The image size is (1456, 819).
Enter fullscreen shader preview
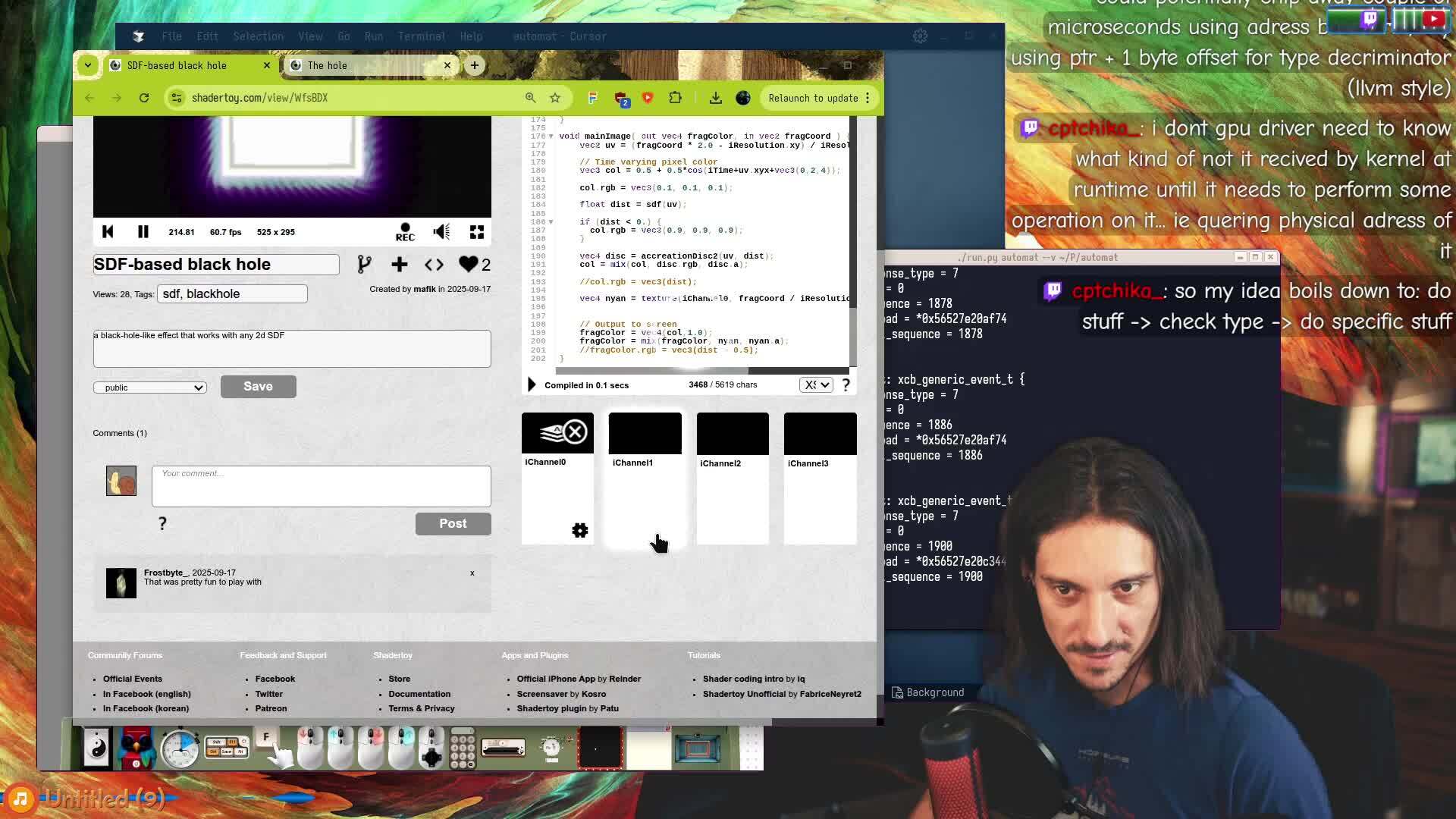[476, 232]
